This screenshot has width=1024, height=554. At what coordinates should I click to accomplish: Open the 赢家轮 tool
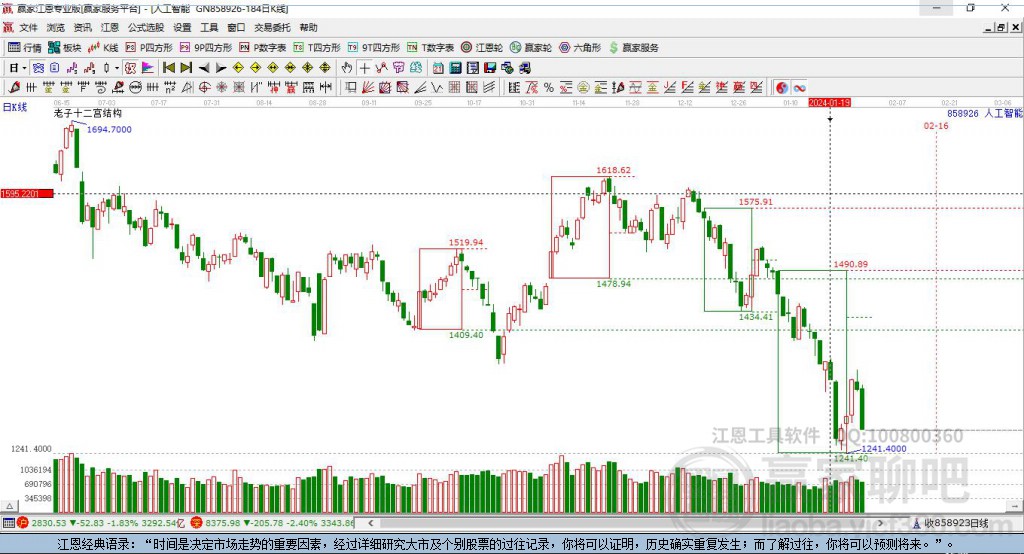pos(531,48)
